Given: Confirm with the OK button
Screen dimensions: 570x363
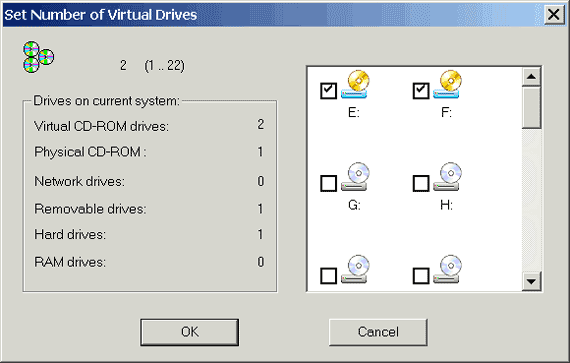Looking at the screenshot, I should point(189,332).
